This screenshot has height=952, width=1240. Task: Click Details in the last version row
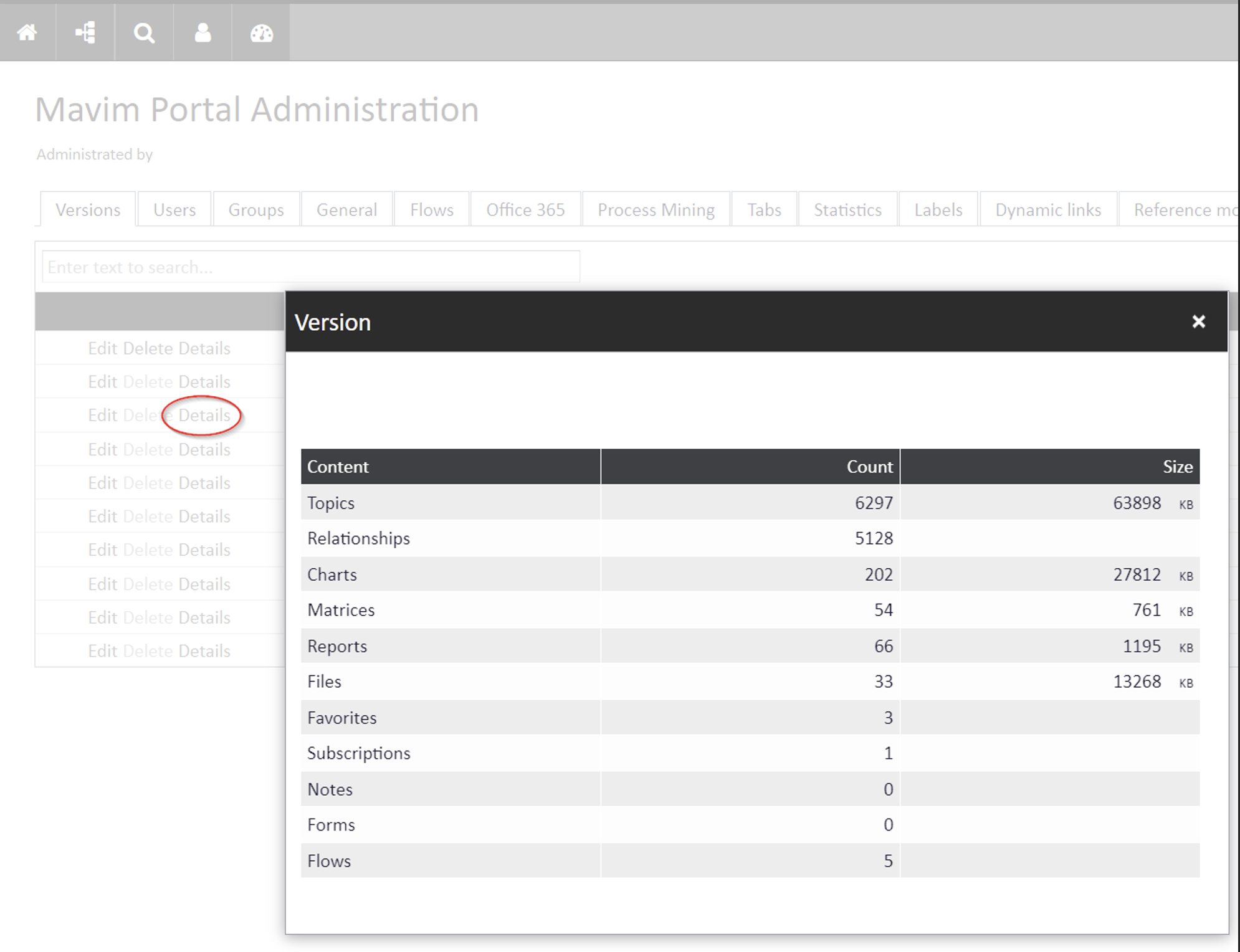click(204, 651)
